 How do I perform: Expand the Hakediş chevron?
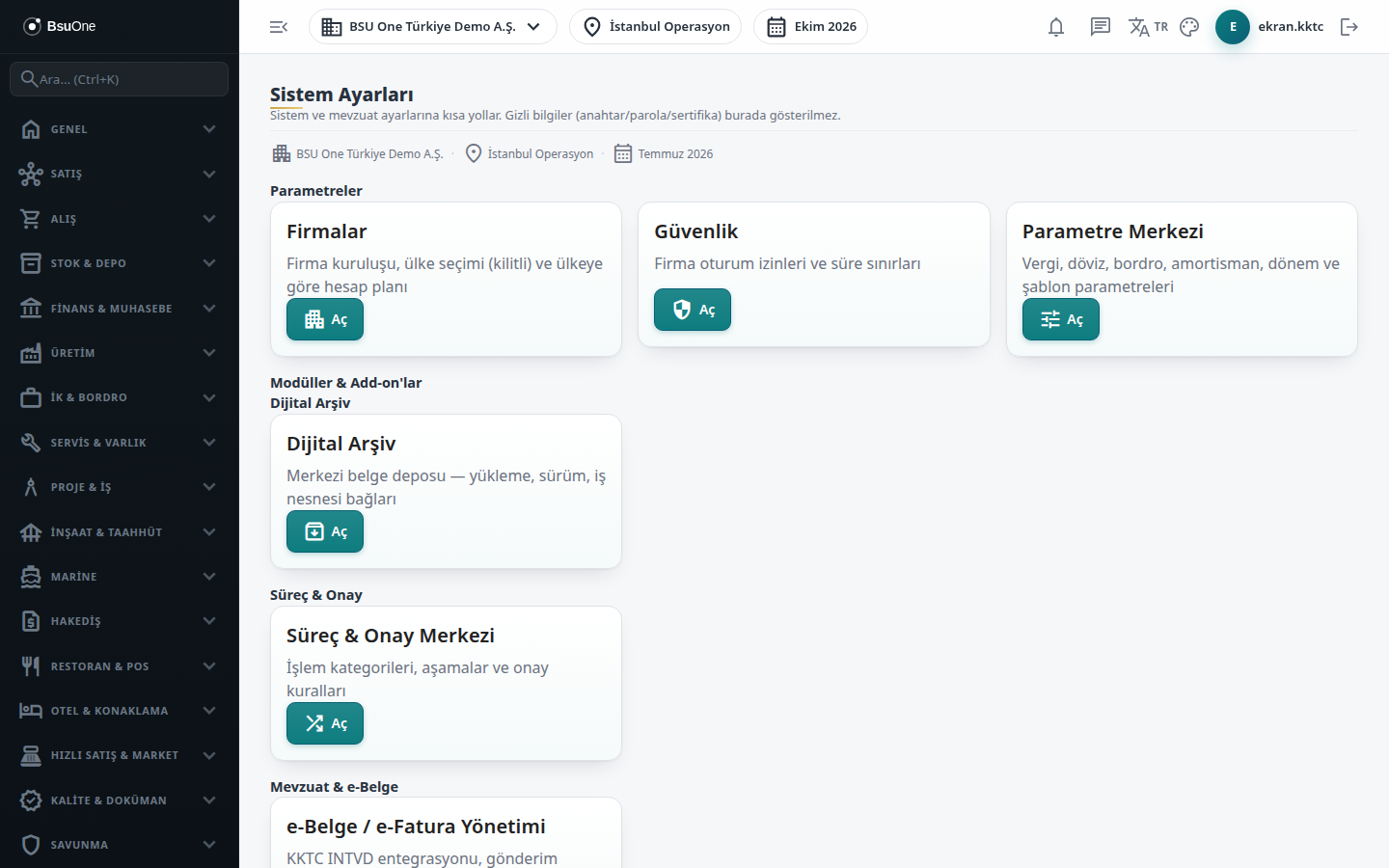209,621
